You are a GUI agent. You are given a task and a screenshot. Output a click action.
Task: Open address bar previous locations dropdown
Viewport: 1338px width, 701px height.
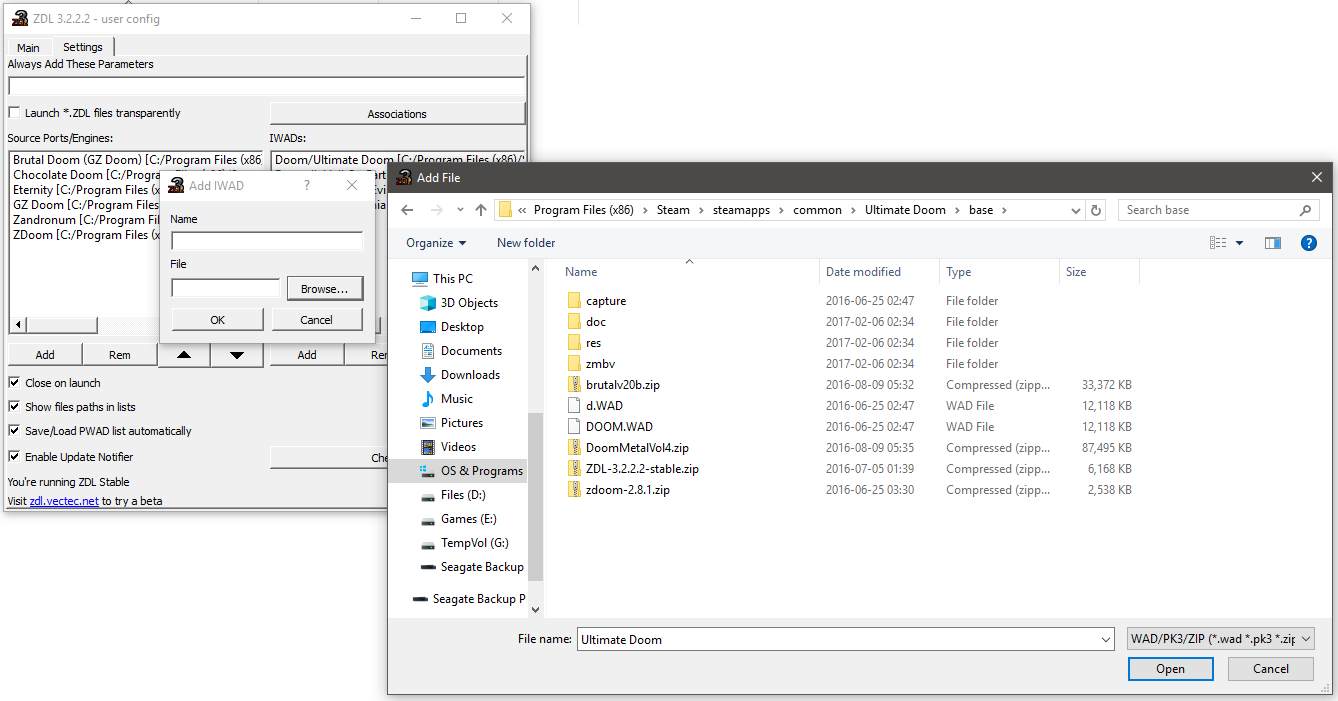[x=1075, y=210]
